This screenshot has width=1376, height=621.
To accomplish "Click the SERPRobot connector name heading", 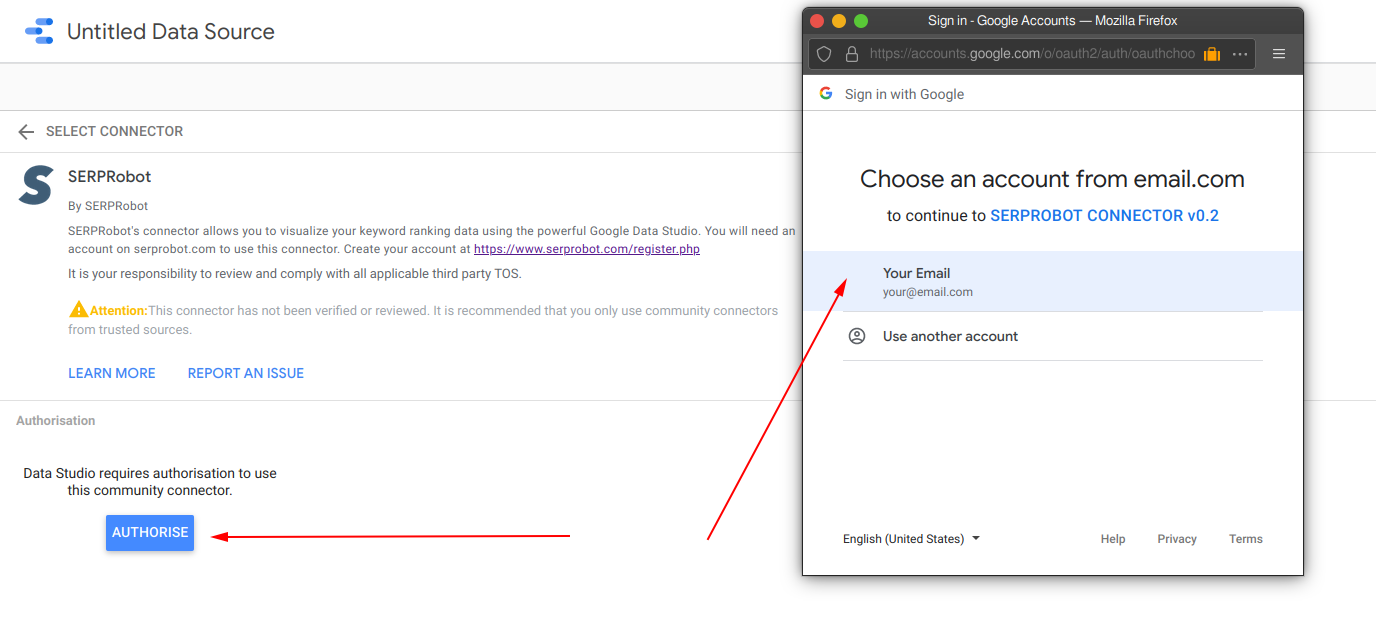I will click(x=110, y=177).
